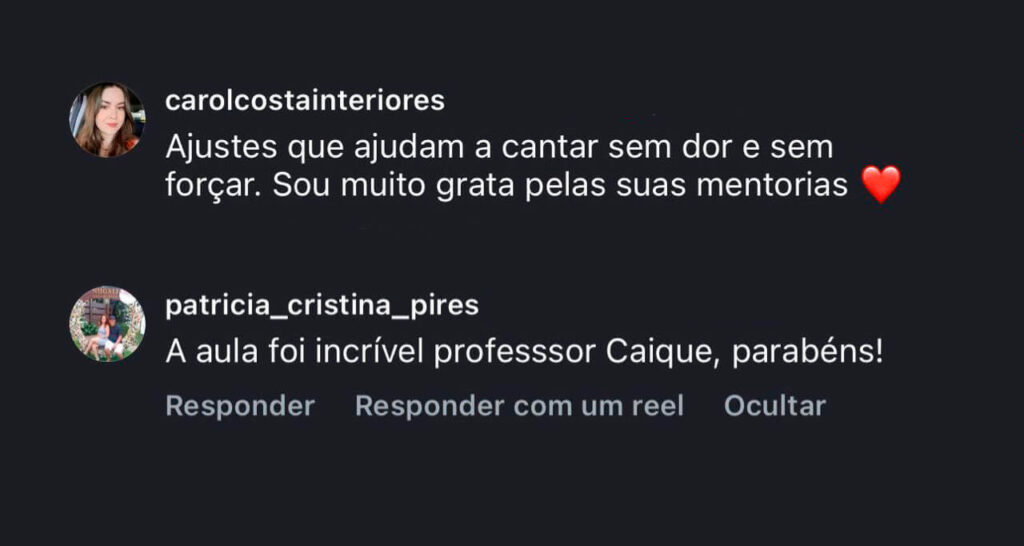
Task: Select the comment line starting with Ajustes
Action: [x=499, y=148]
